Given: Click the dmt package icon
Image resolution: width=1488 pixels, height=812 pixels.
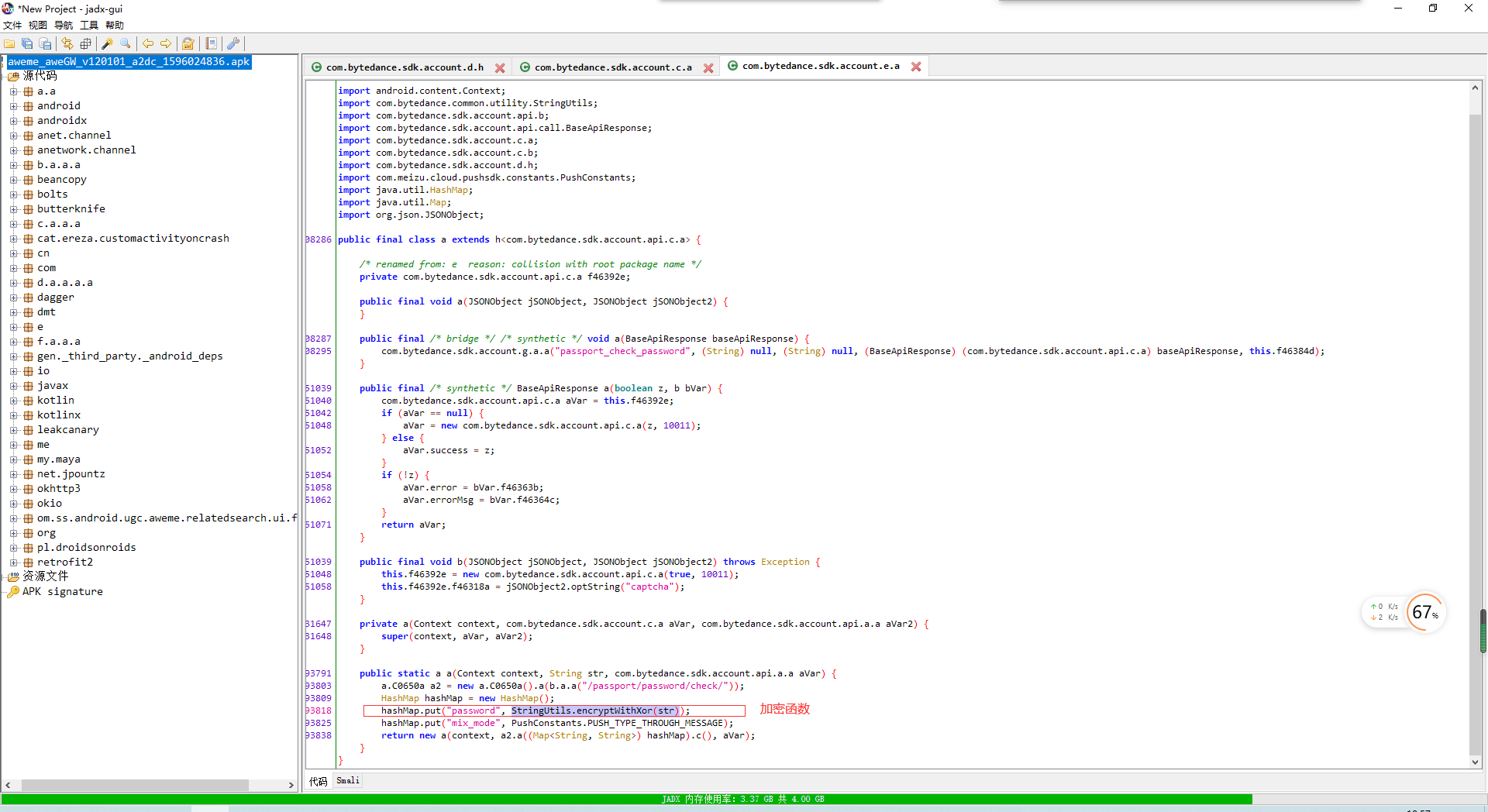Looking at the screenshot, I should pyautogui.click(x=28, y=312).
